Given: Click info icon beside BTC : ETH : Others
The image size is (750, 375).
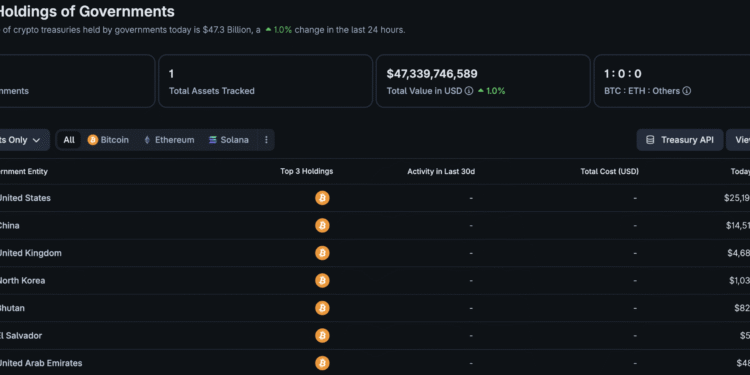Looking at the screenshot, I should (x=686, y=91).
